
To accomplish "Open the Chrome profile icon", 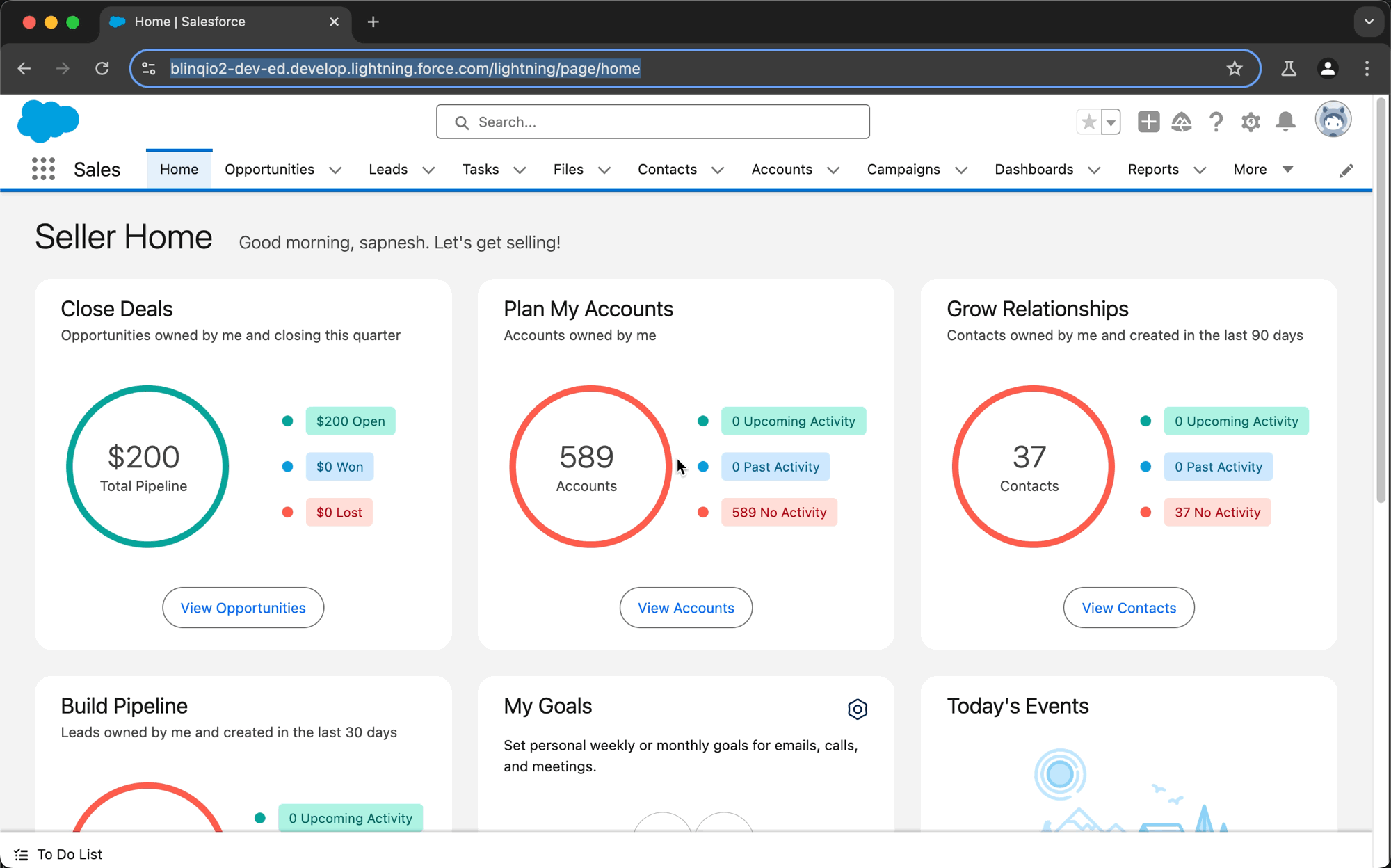I will pyautogui.click(x=1327, y=68).
